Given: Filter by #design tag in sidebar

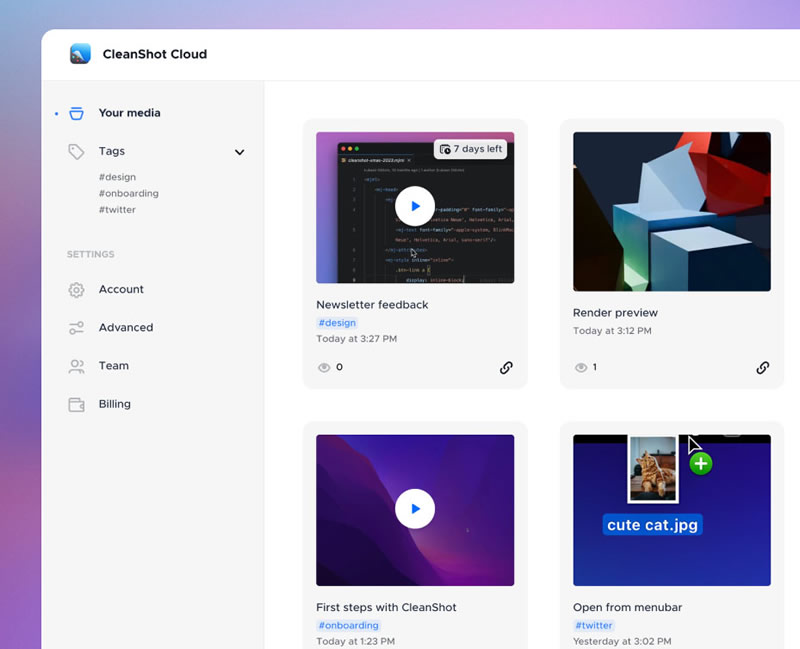Looking at the screenshot, I should click(117, 177).
